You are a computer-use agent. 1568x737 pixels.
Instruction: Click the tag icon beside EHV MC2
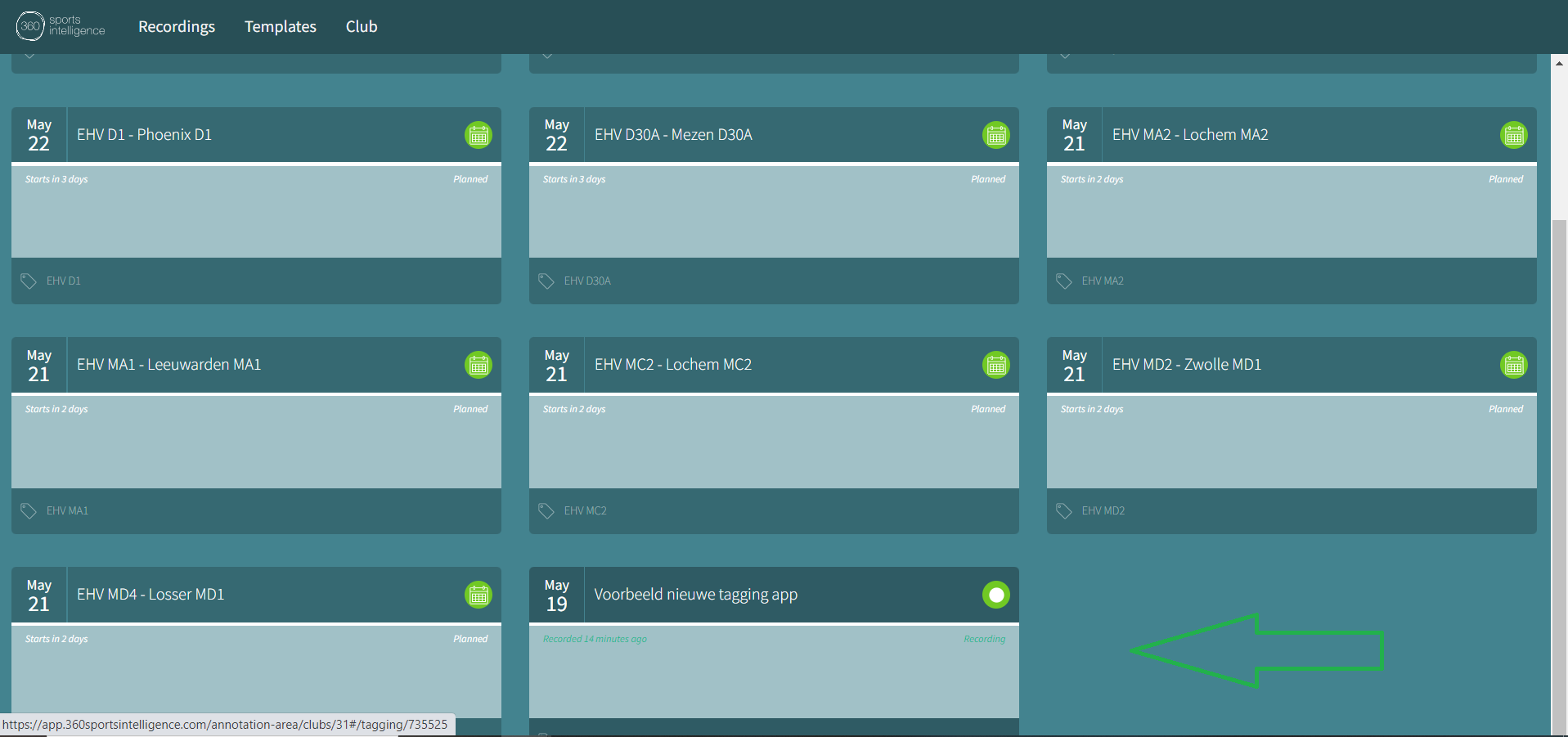click(546, 510)
